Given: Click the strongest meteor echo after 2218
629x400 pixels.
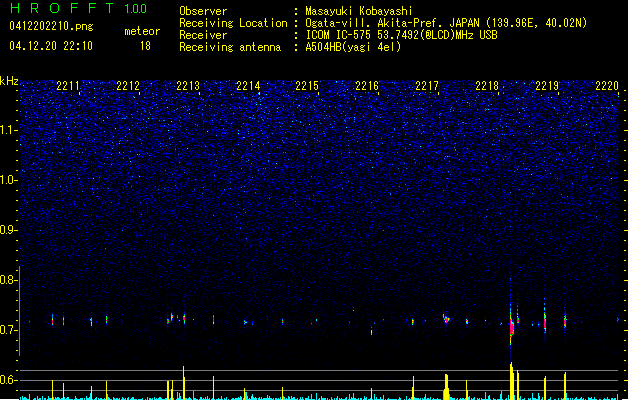Looking at the screenshot, I should pos(511,327).
